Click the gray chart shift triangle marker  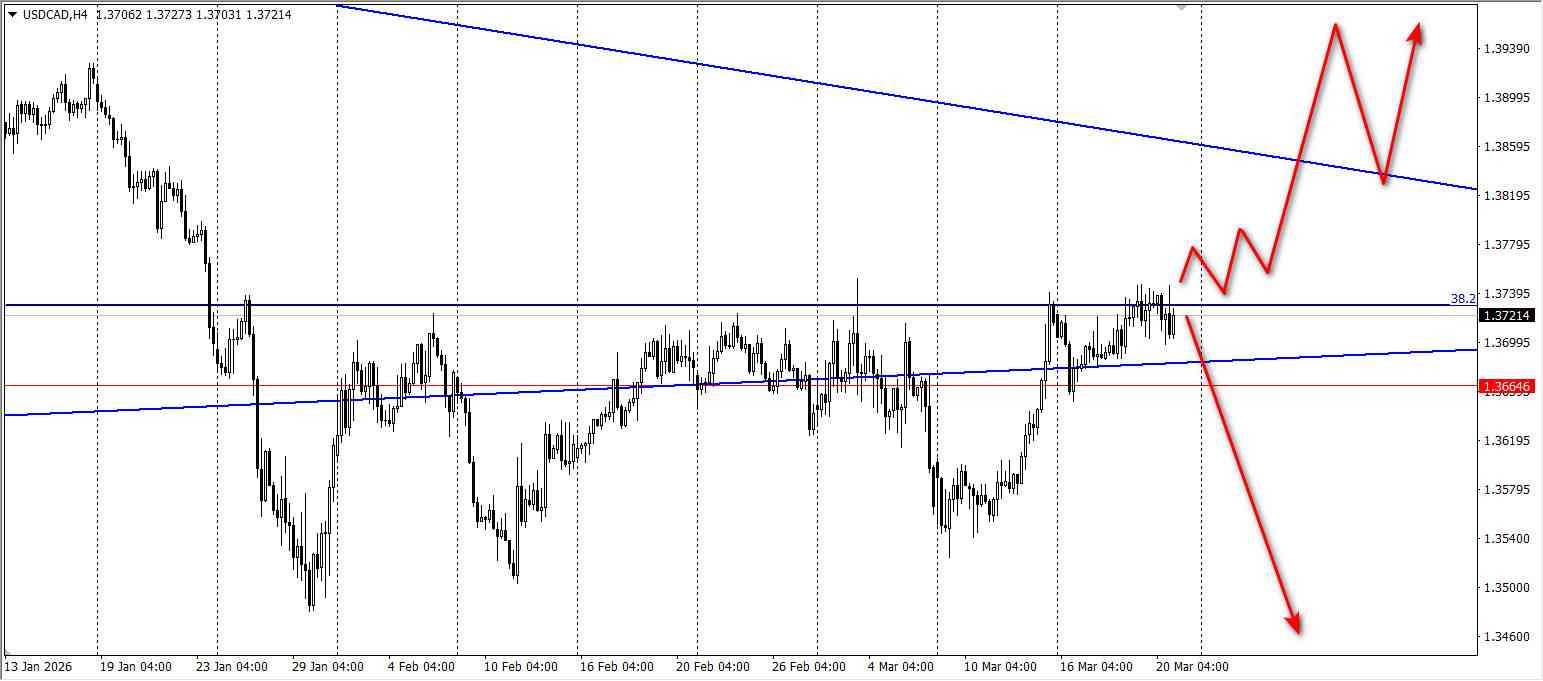click(1182, 7)
